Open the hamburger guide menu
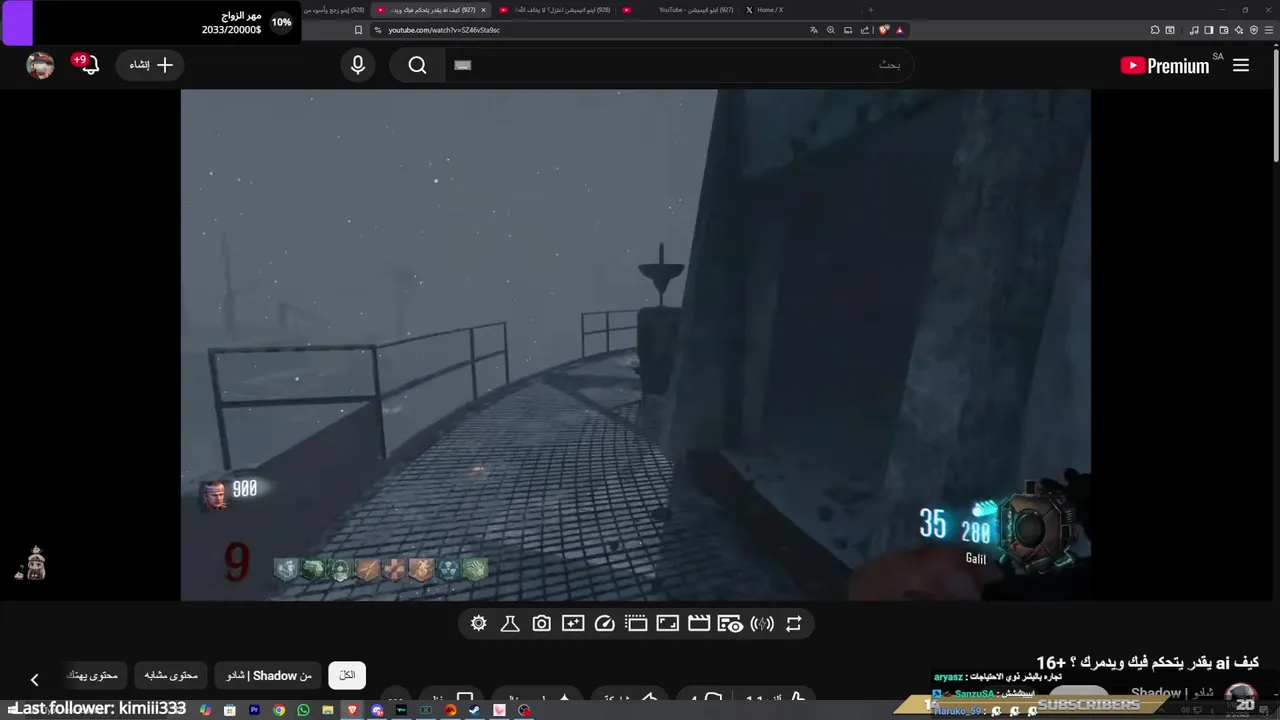This screenshot has width=1280, height=720. (x=1241, y=65)
